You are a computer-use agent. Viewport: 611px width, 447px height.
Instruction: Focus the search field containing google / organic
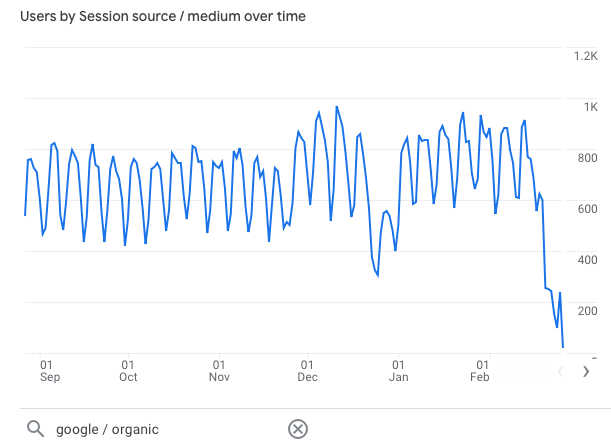tap(160, 429)
